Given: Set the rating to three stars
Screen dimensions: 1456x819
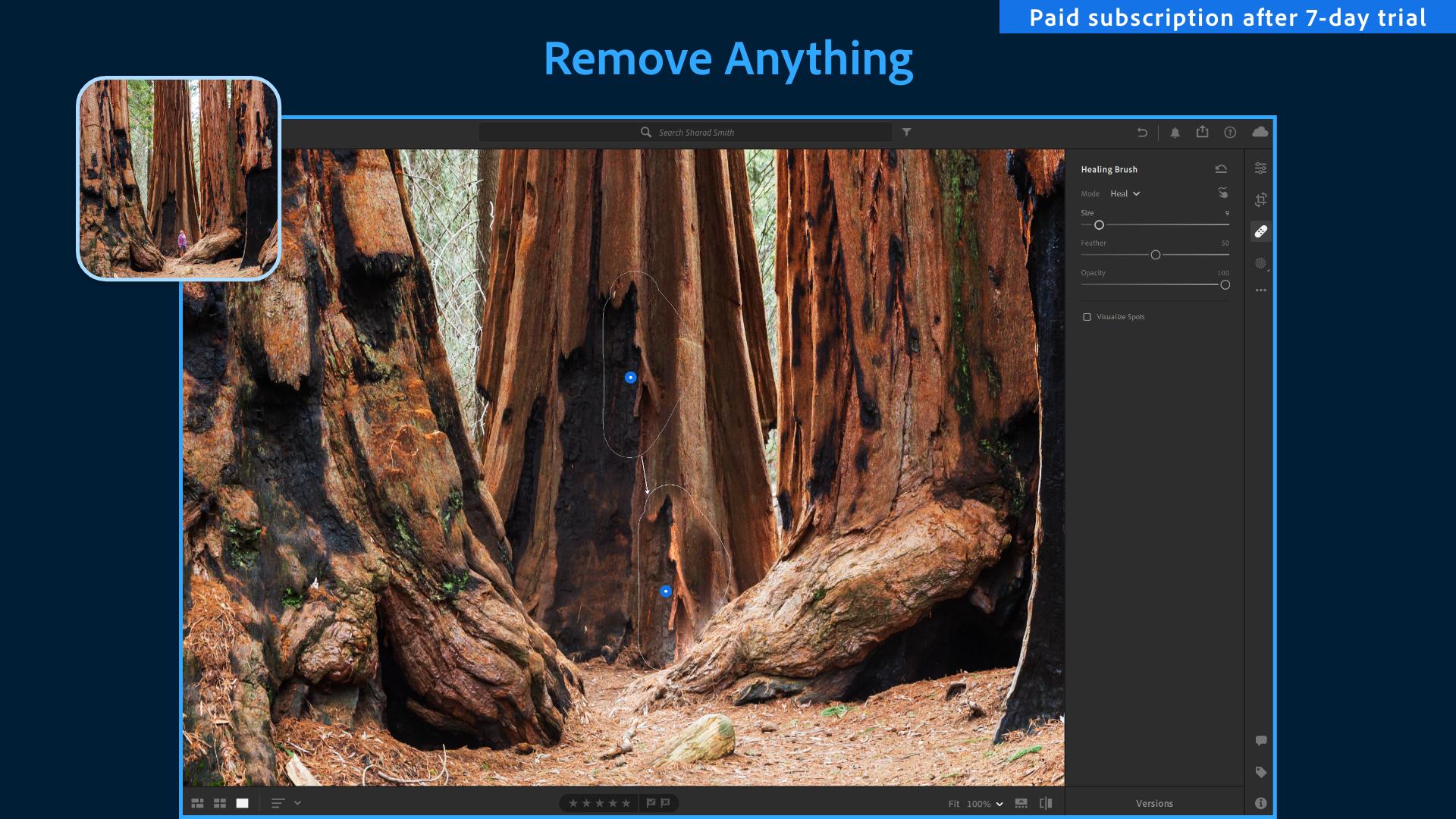Looking at the screenshot, I should pos(599,803).
